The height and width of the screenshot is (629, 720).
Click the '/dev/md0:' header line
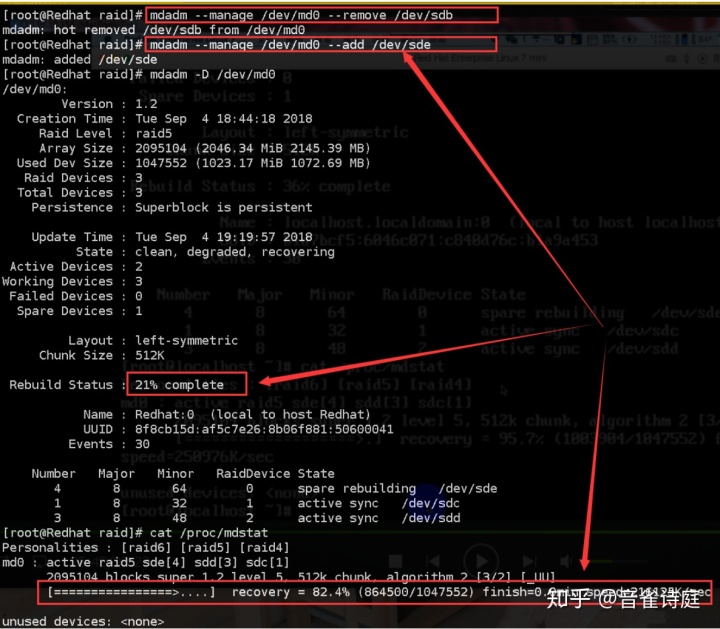coord(34,89)
